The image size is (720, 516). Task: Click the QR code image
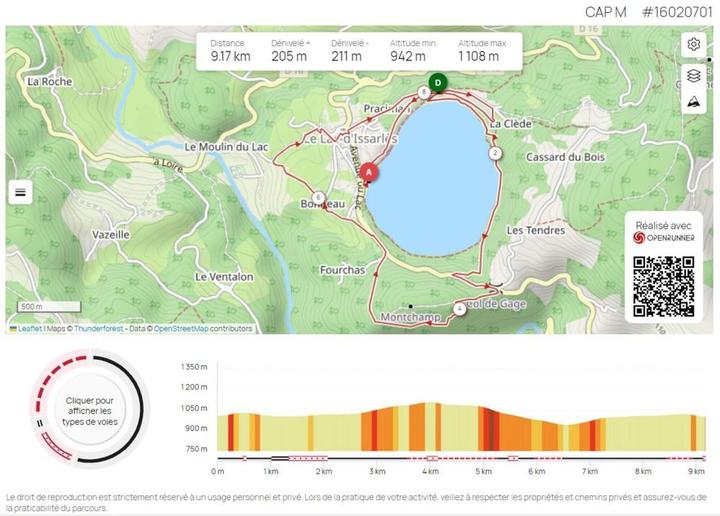(x=664, y=286)
